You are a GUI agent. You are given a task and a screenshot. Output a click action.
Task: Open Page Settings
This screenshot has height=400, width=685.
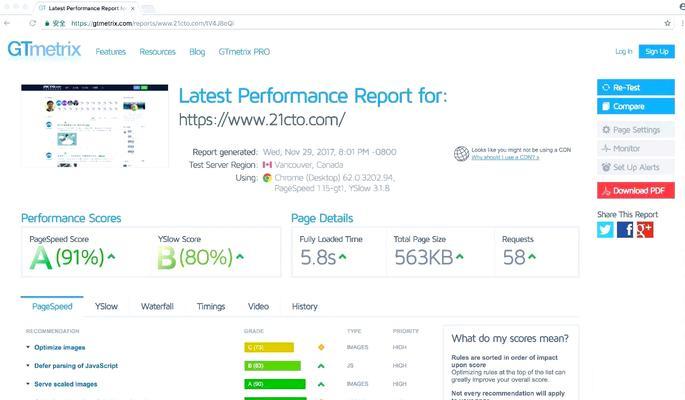(x=636, y=130)
